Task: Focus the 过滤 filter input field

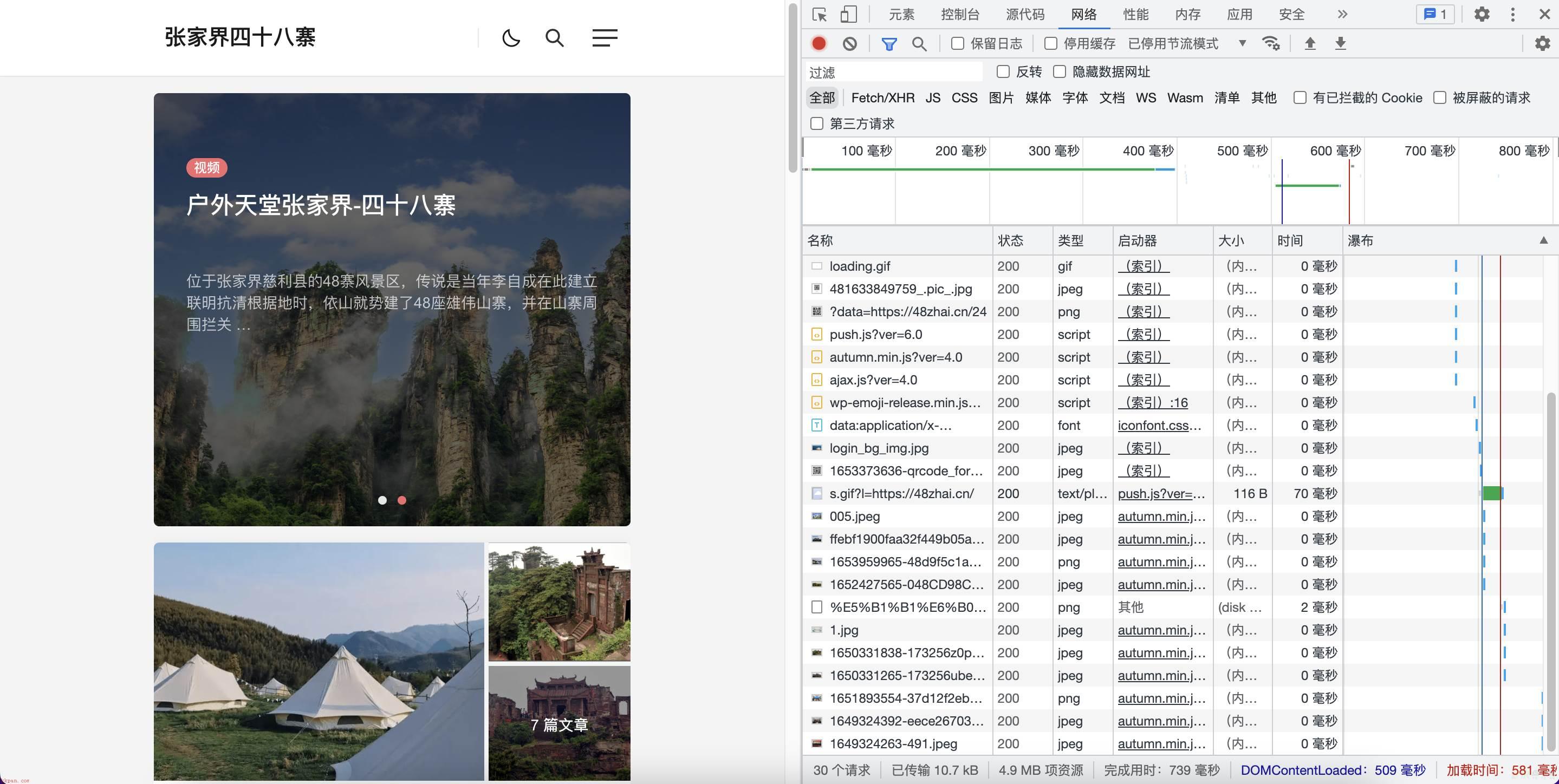Action: 894,73
